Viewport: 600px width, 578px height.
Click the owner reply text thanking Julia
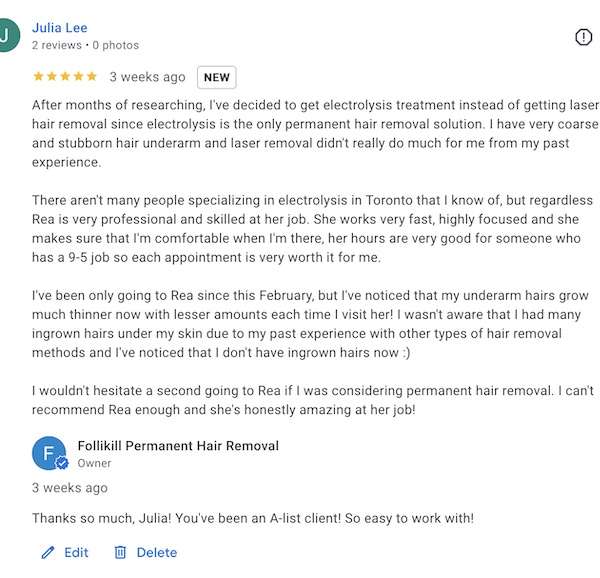[x=253, y=518]
